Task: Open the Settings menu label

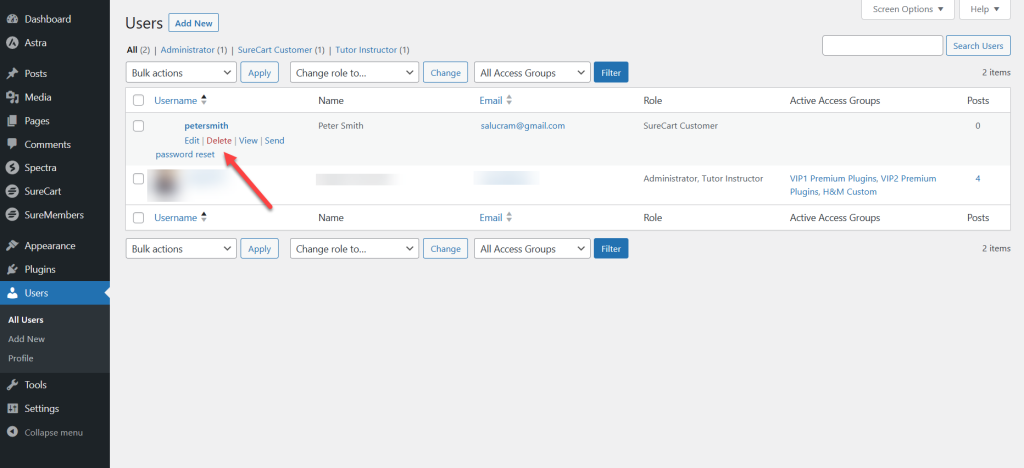Action: [42, 409]
